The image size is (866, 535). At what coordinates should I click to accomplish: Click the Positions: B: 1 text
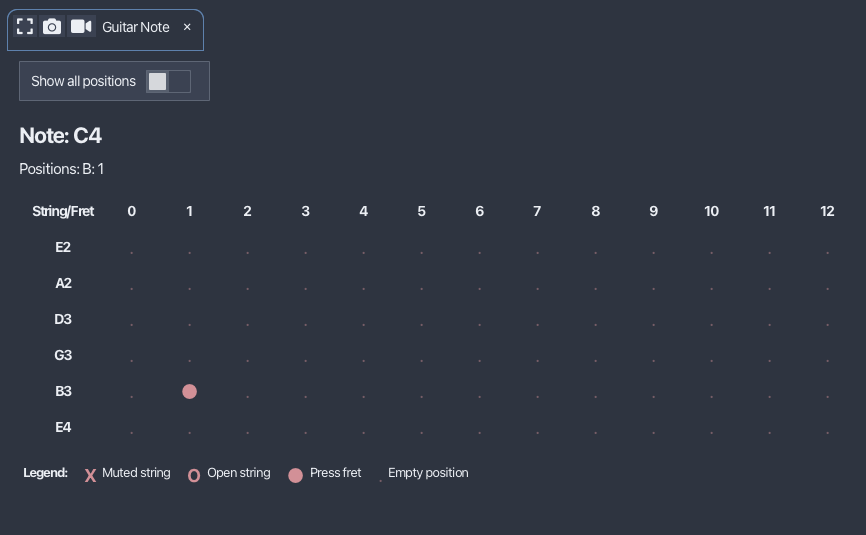pos(61,169)
